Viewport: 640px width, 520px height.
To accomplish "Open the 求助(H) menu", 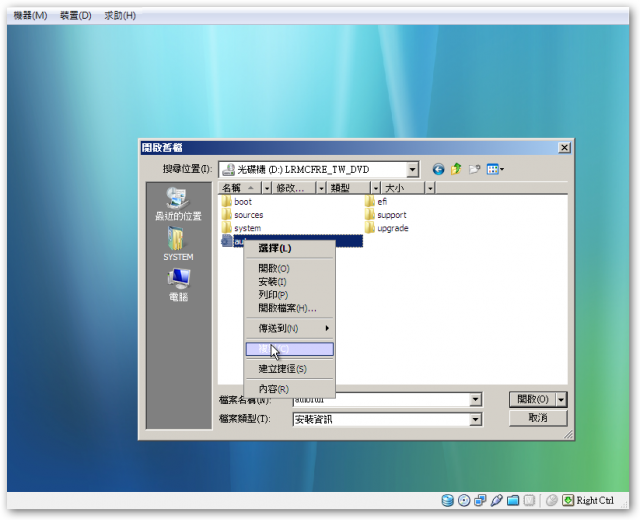I will tap(120, 16).
